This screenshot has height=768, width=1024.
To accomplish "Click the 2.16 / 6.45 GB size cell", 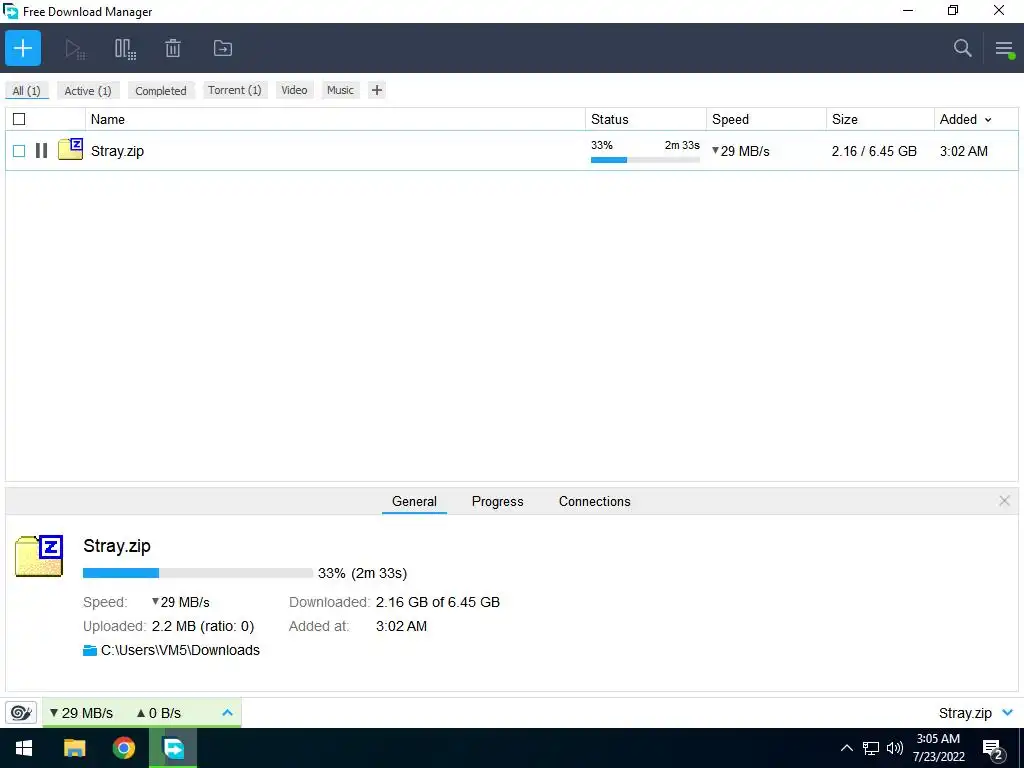I will pos(874,151).
